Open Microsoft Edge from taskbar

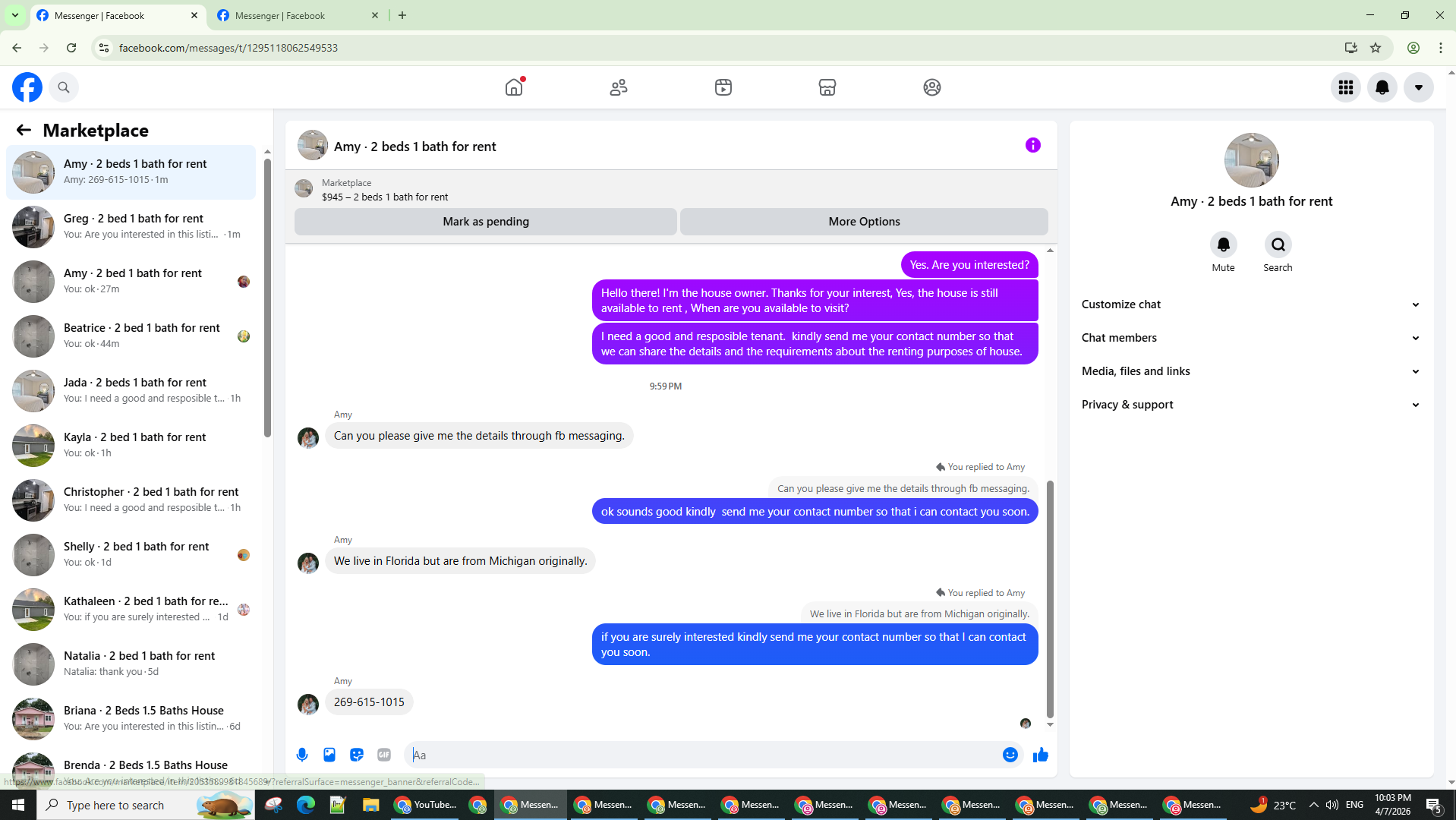(306, 805)
